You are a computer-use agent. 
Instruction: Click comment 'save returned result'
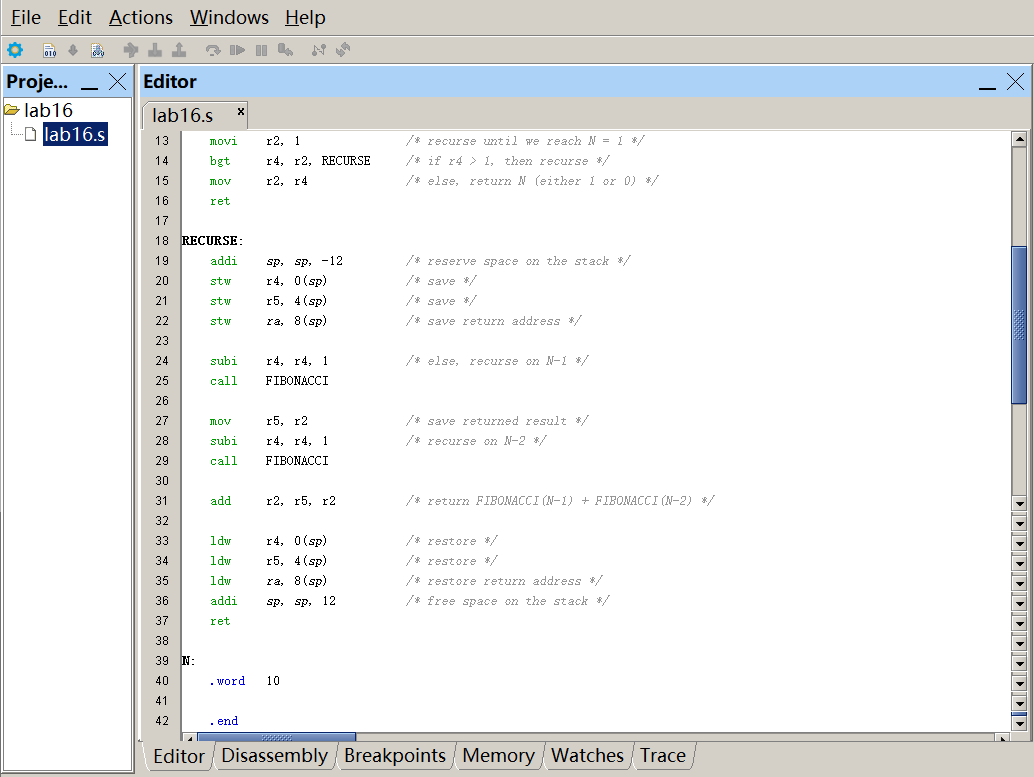point(497,421)
